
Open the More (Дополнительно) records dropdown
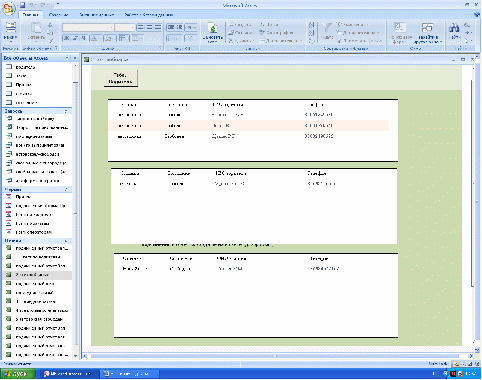pos(281,41)
